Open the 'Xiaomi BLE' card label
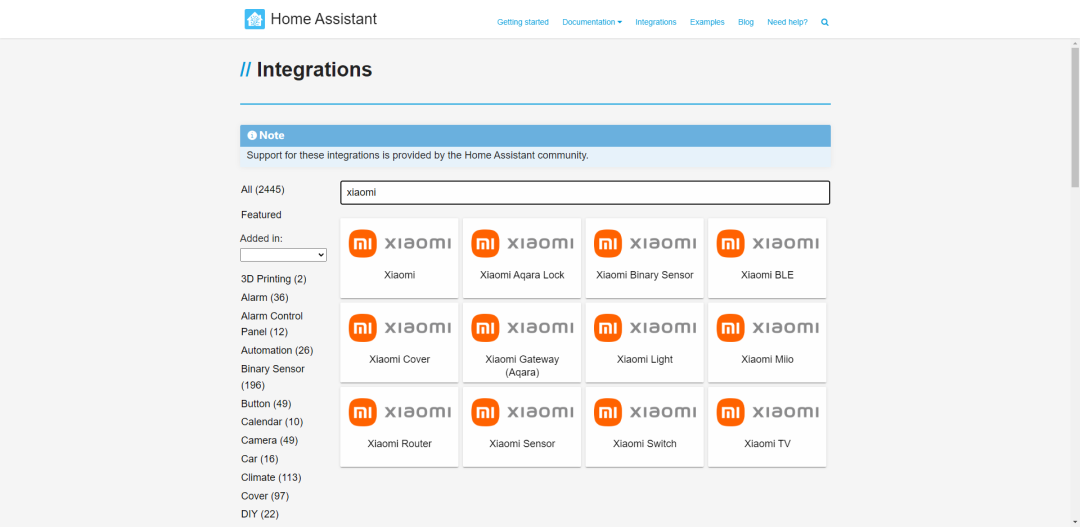Viewport: 1080px width, 527px height. (x=767, y=275)
